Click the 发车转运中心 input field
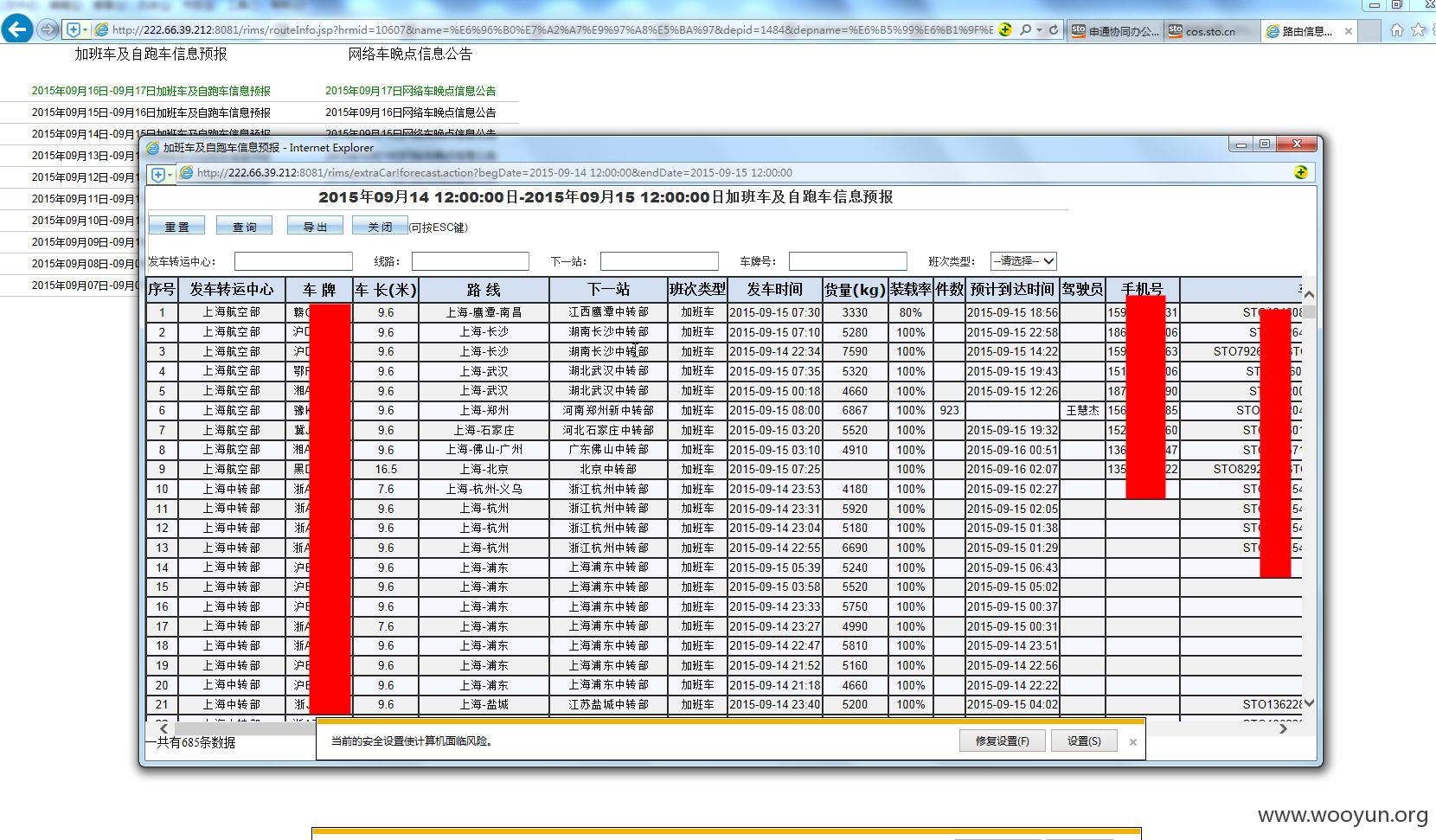 point(293,261)
